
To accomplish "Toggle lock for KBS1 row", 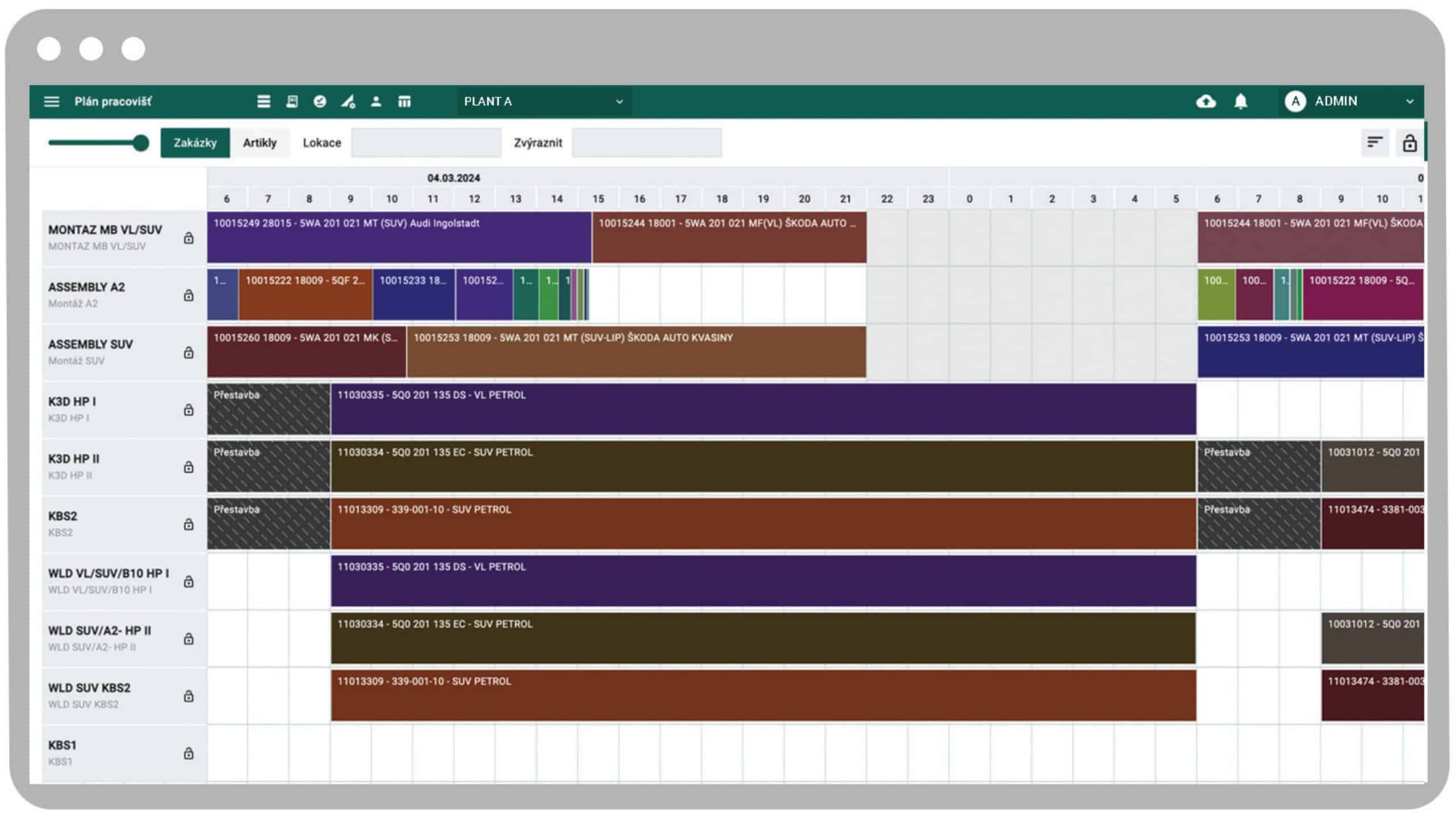I will coord(189,753).
